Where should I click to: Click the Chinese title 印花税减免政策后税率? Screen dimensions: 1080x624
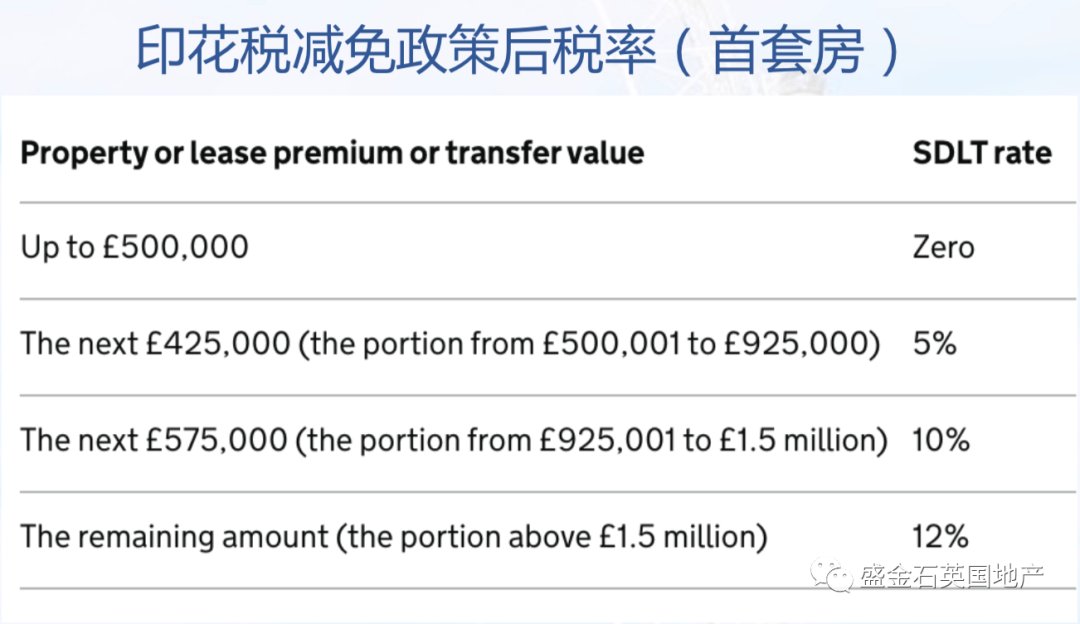(395, 51)
